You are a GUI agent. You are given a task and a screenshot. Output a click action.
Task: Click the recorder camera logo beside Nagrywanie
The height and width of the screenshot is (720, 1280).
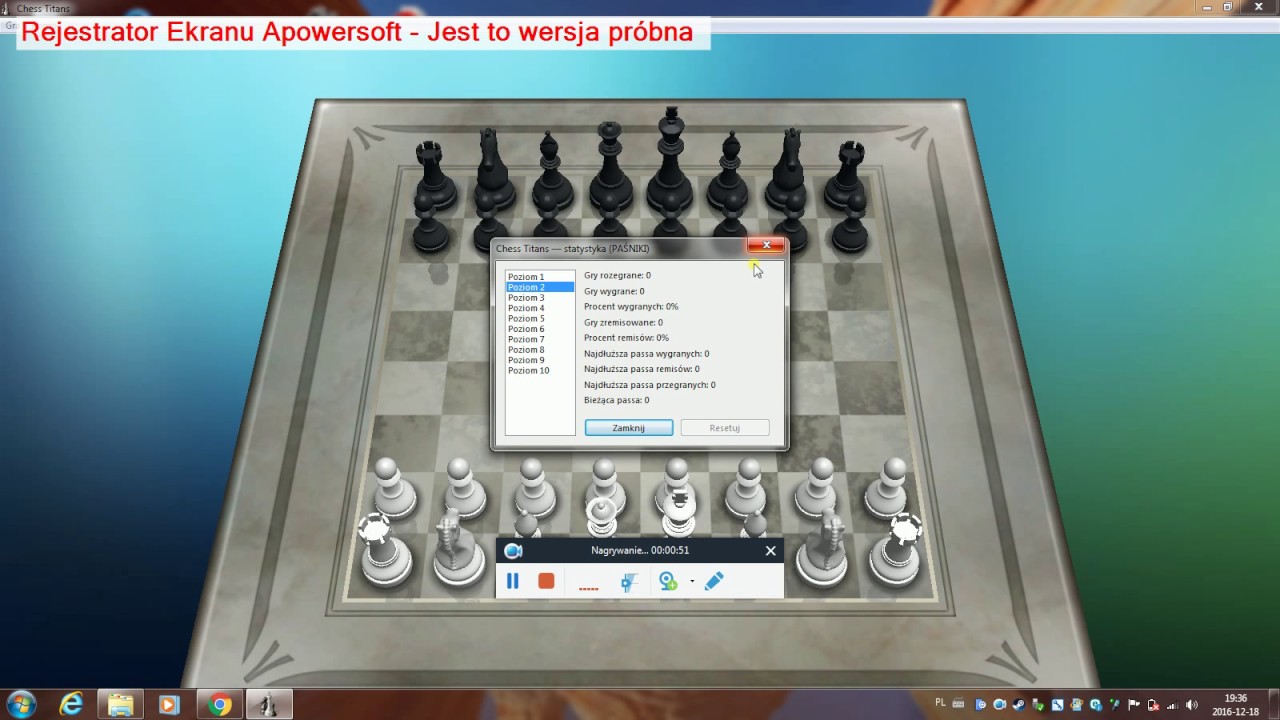pyautogui.click(x=513, y=551)
